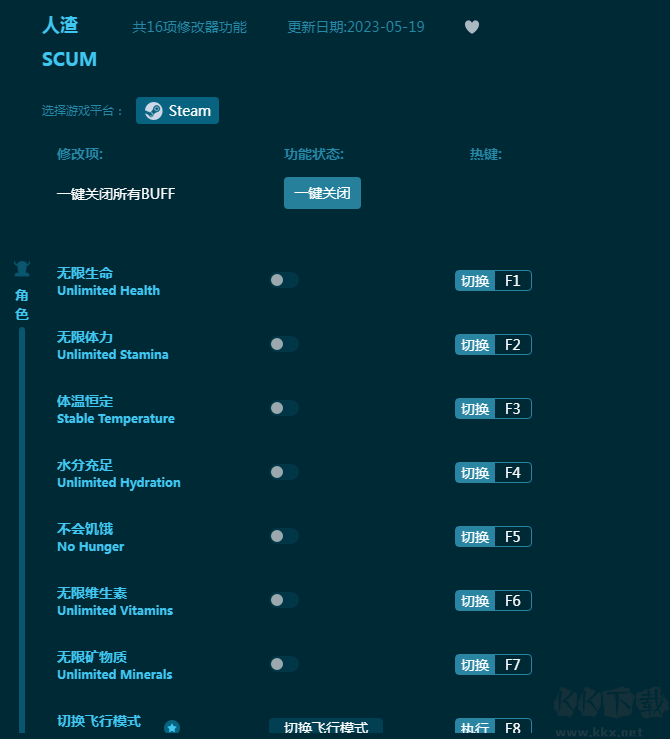The image size is (670, 739).
Task: Select the Steam platform button
Action: point(177,111)
